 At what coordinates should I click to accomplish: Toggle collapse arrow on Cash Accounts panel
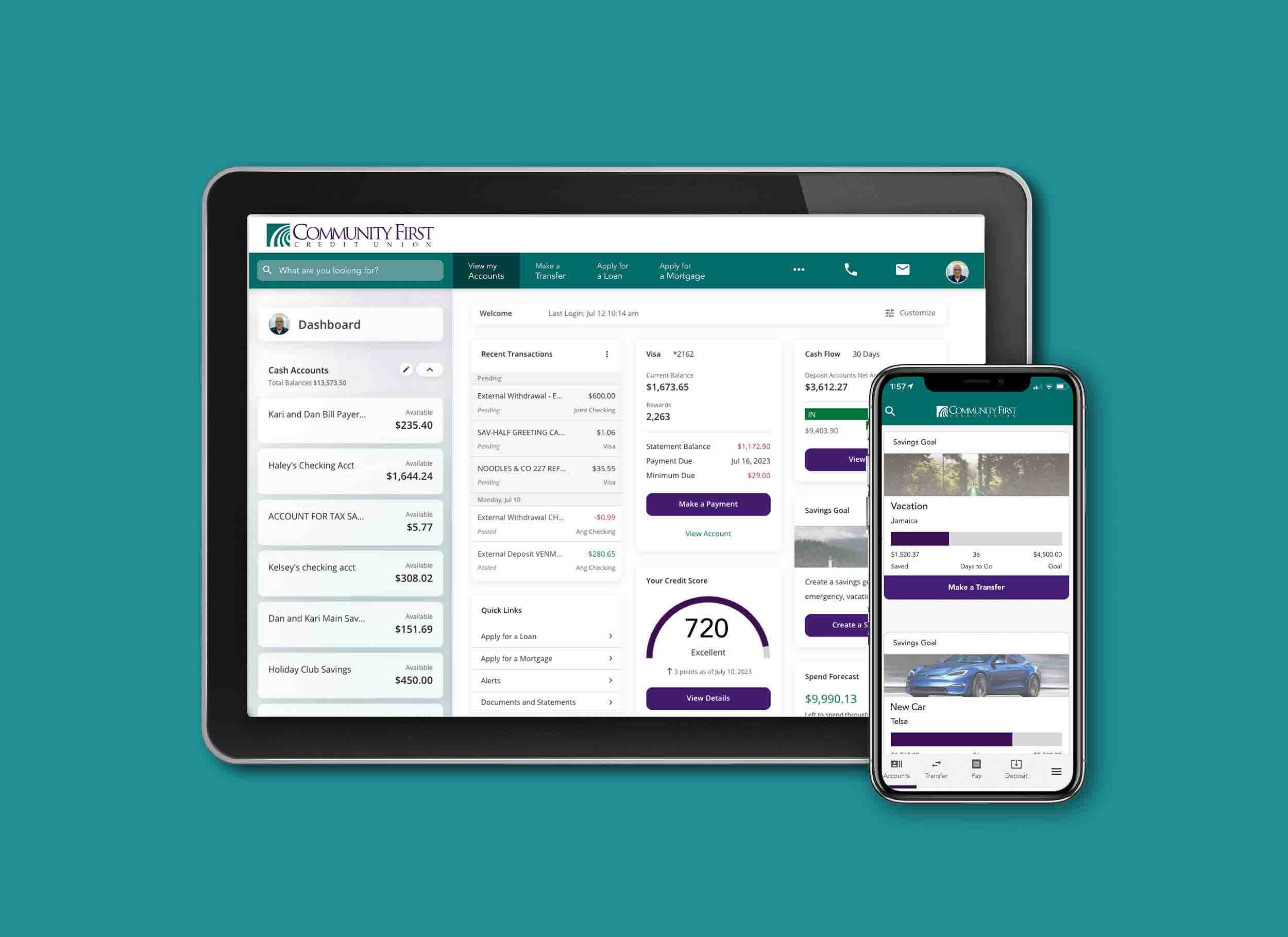pyautogui.click(x=427, y=371)
